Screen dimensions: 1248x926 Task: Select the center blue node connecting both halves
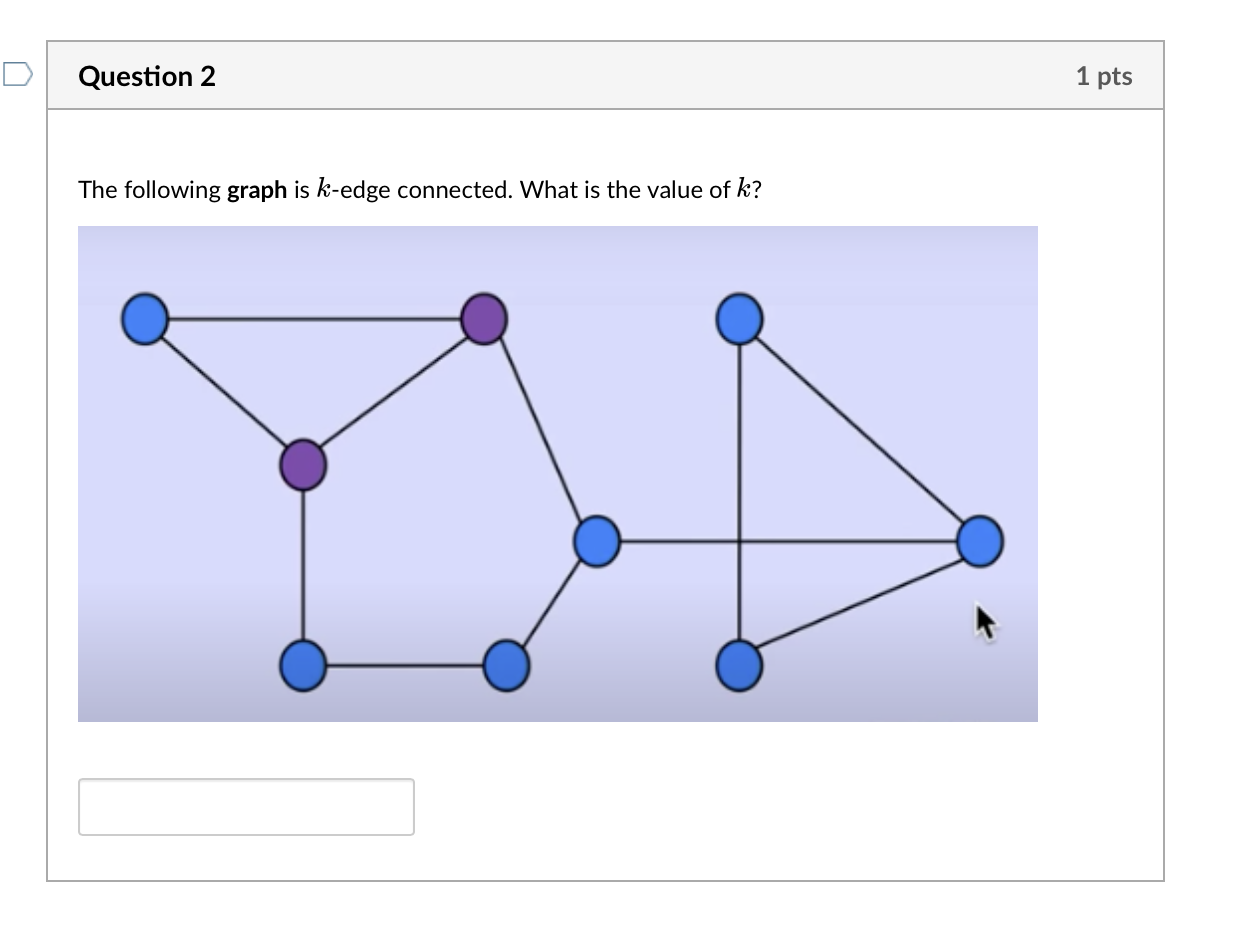click(x=596, y=543)
